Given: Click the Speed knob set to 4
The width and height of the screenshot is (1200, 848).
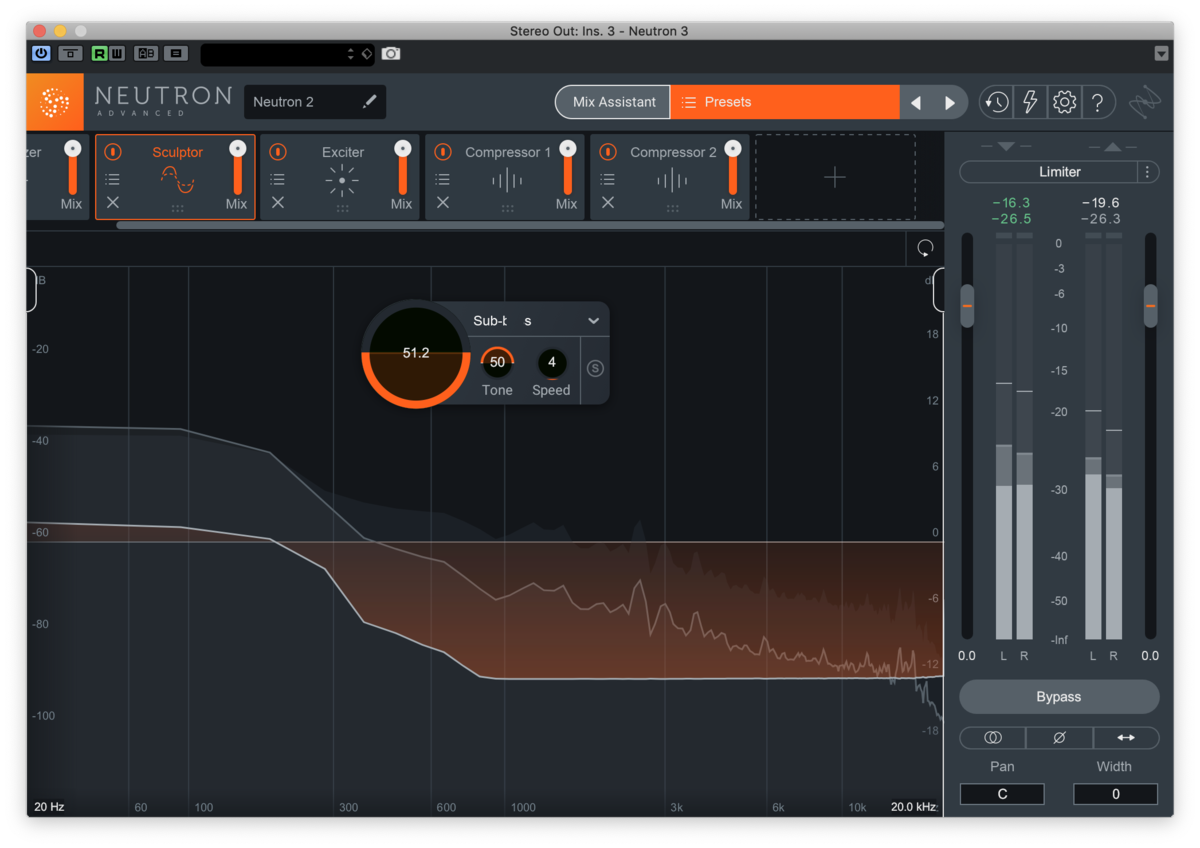Looking at the screenshot, I should point(551,362).
